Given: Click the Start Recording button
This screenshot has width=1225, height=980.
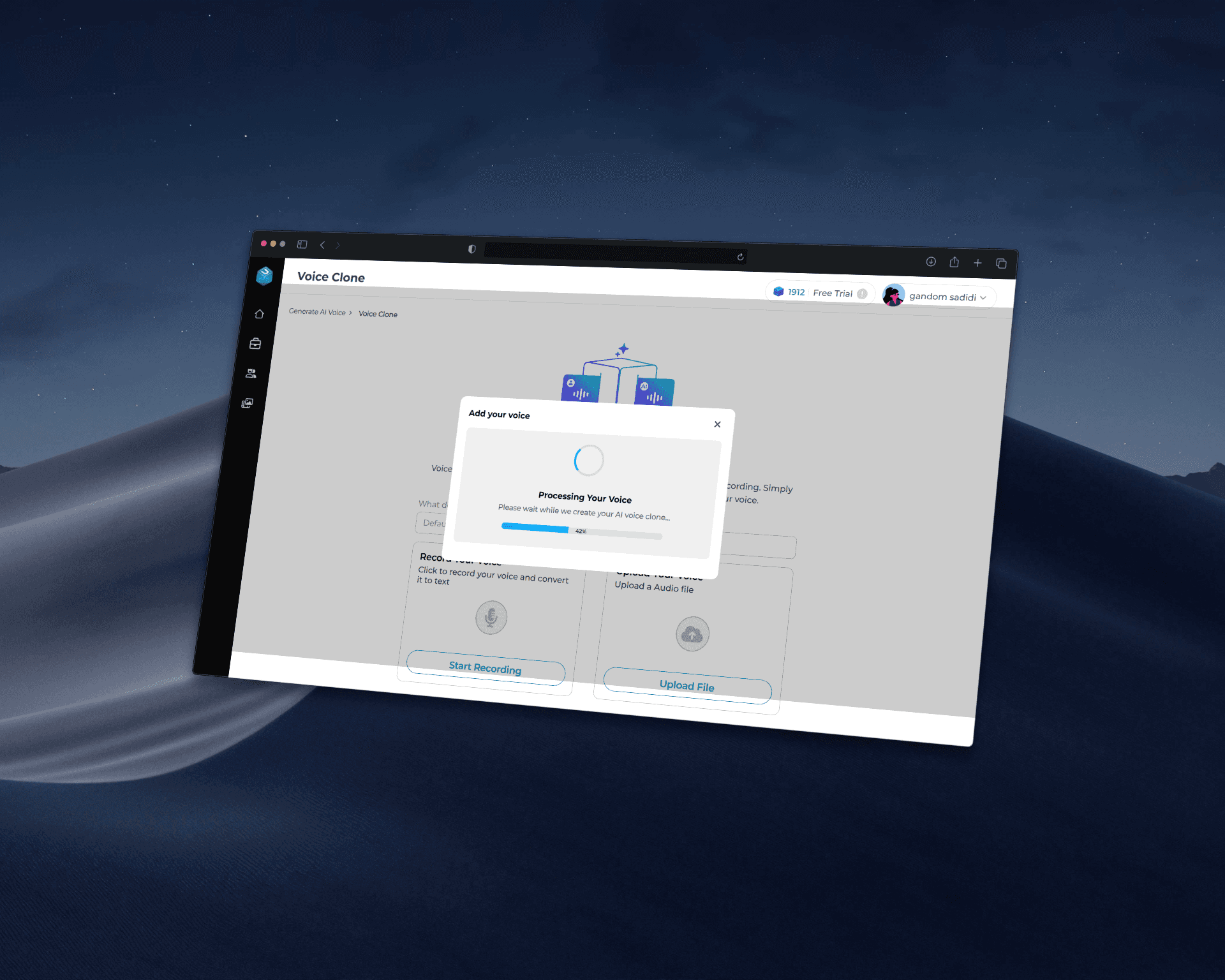Looking at the screenshot, I should [486, 667].
